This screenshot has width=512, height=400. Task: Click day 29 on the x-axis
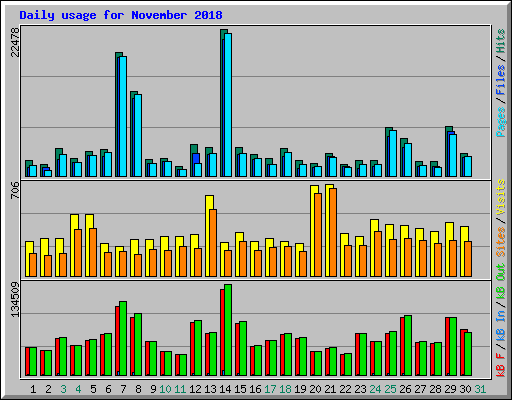(x=450, y=389)
